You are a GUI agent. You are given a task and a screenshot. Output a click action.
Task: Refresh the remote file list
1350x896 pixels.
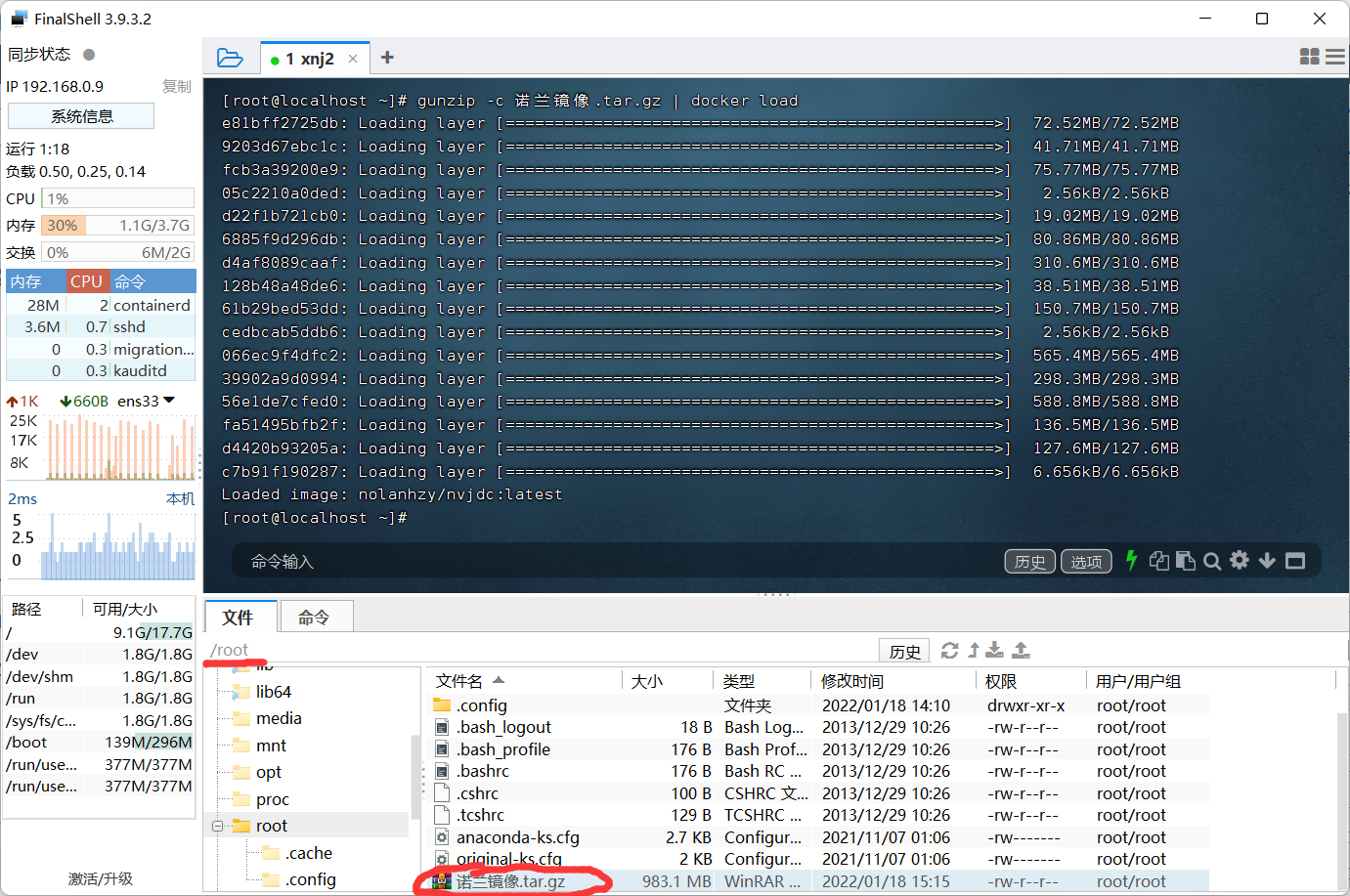click(949, 651)
